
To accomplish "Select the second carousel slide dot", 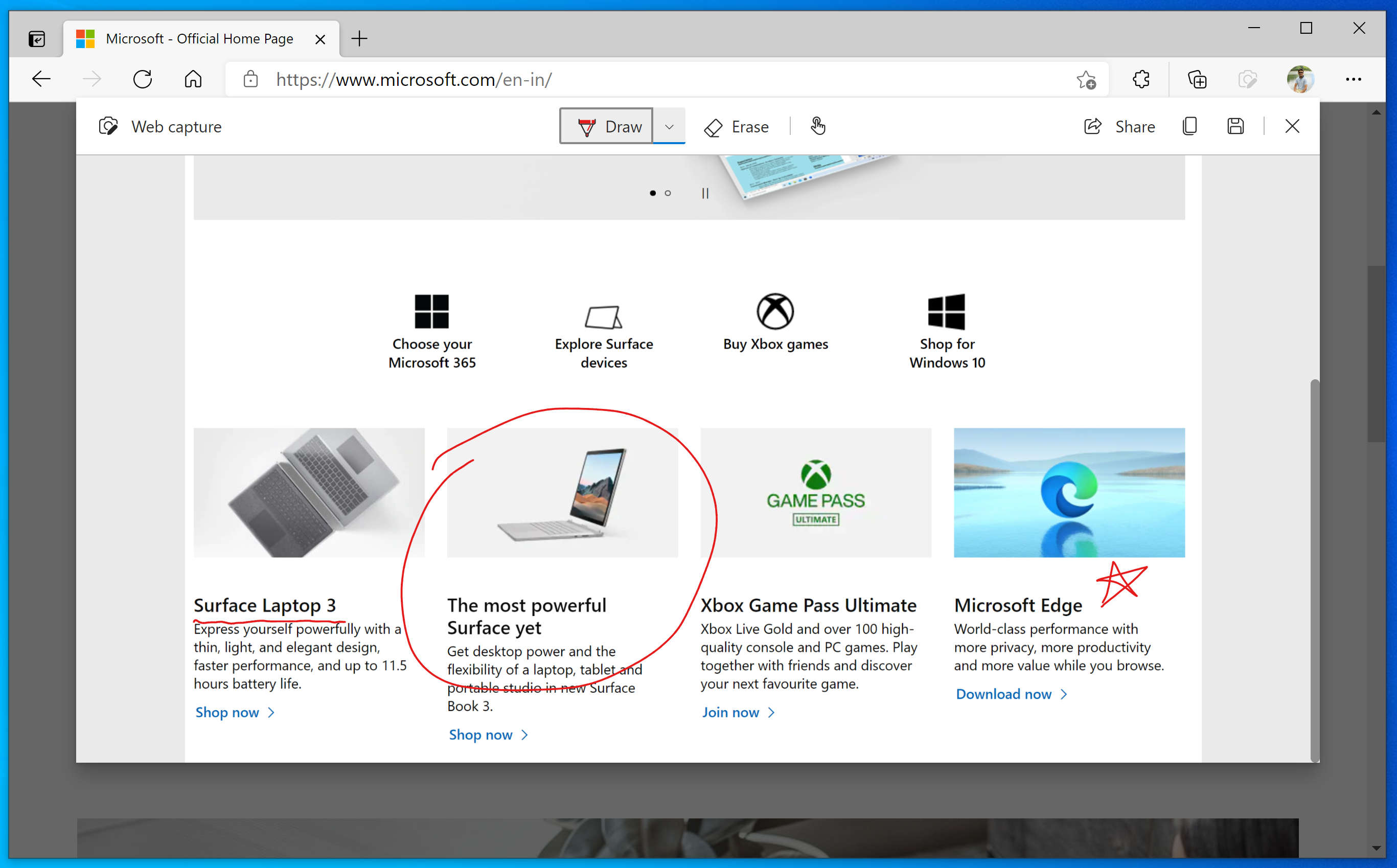I will [668, 193].
